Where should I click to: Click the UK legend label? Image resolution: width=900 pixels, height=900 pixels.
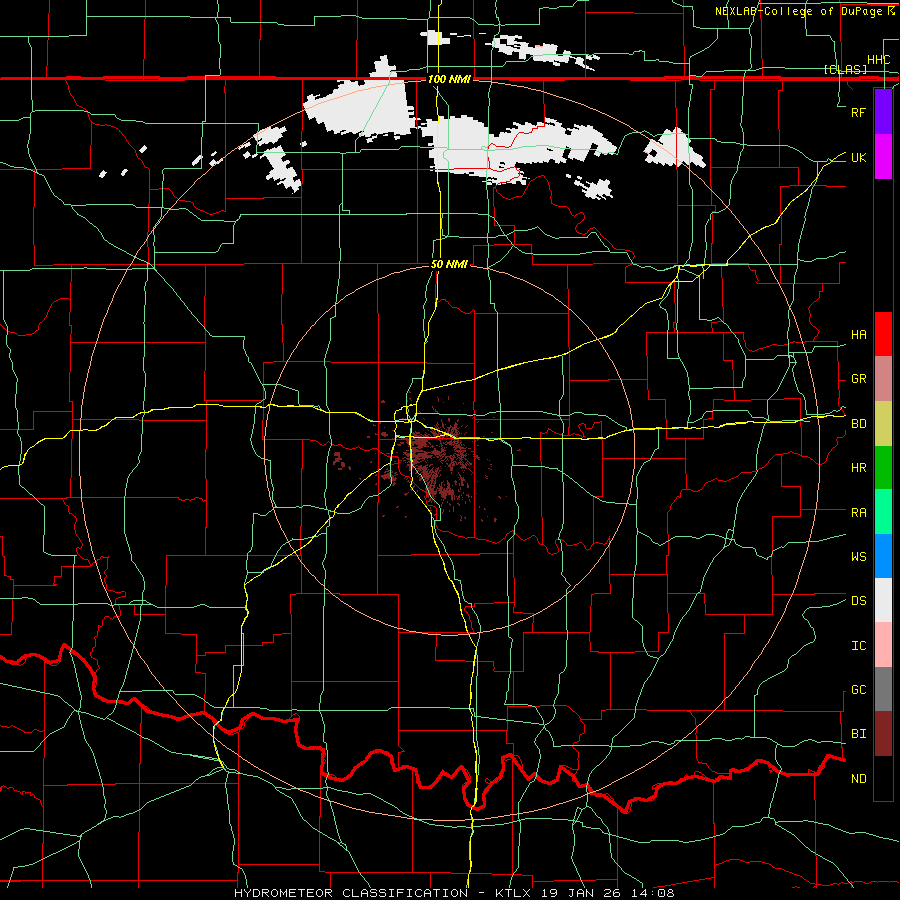(x=858, y=157)
